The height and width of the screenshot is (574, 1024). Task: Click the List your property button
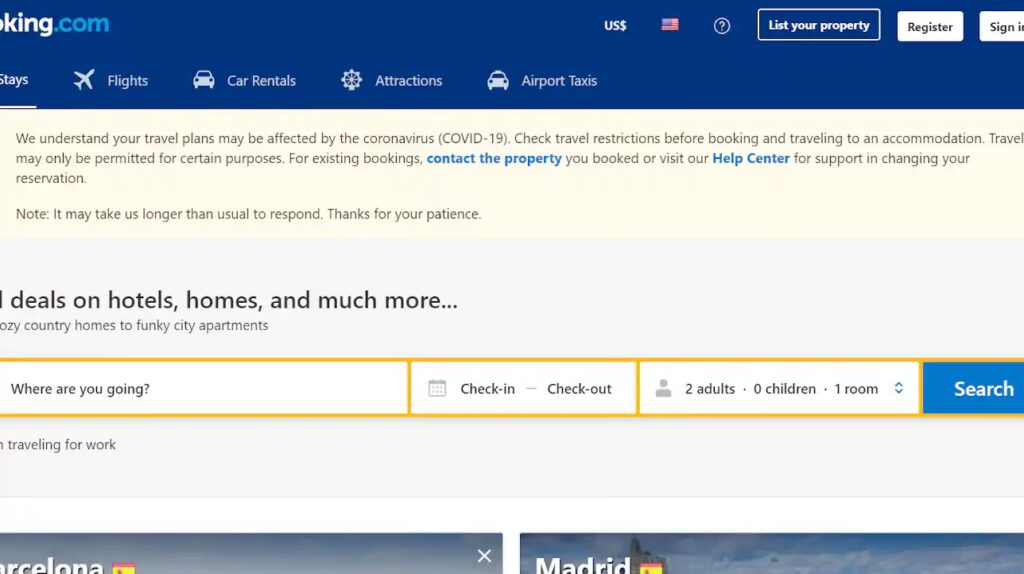coord(819,25)
